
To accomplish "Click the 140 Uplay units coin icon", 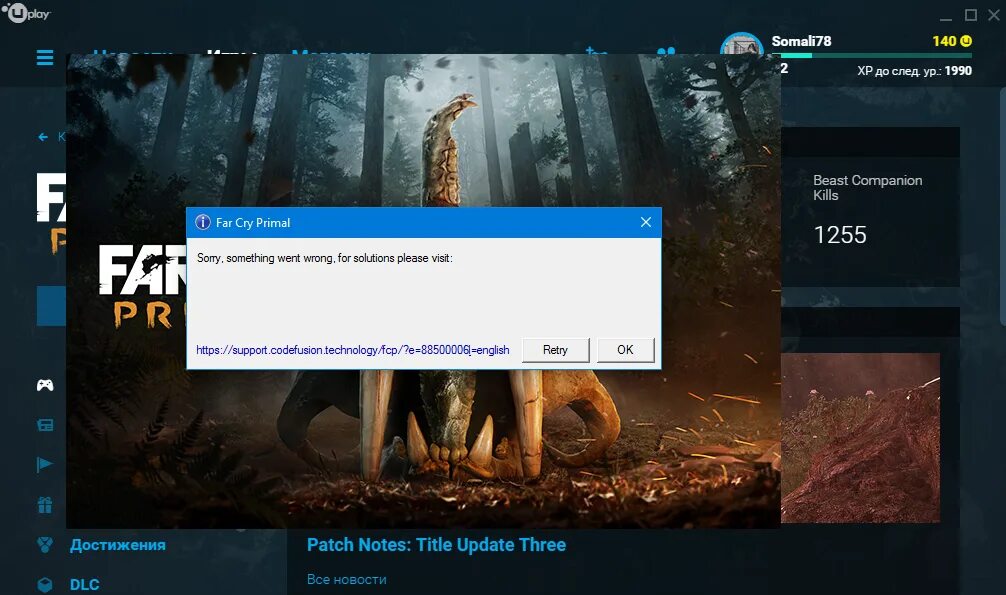I will click(966, 41).
